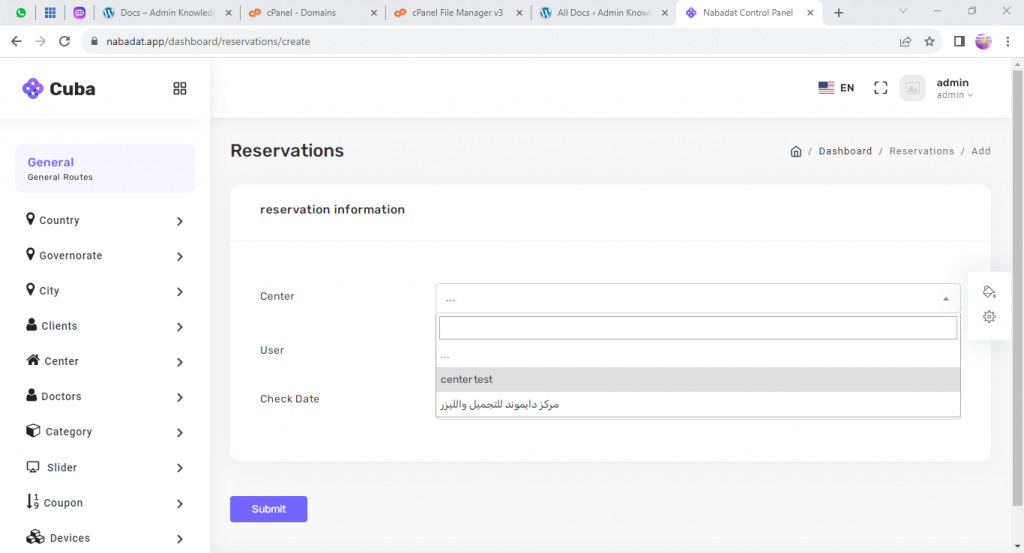Open the EN language selector
Screen dimensions: 1024x553
[x=836, y=88]
